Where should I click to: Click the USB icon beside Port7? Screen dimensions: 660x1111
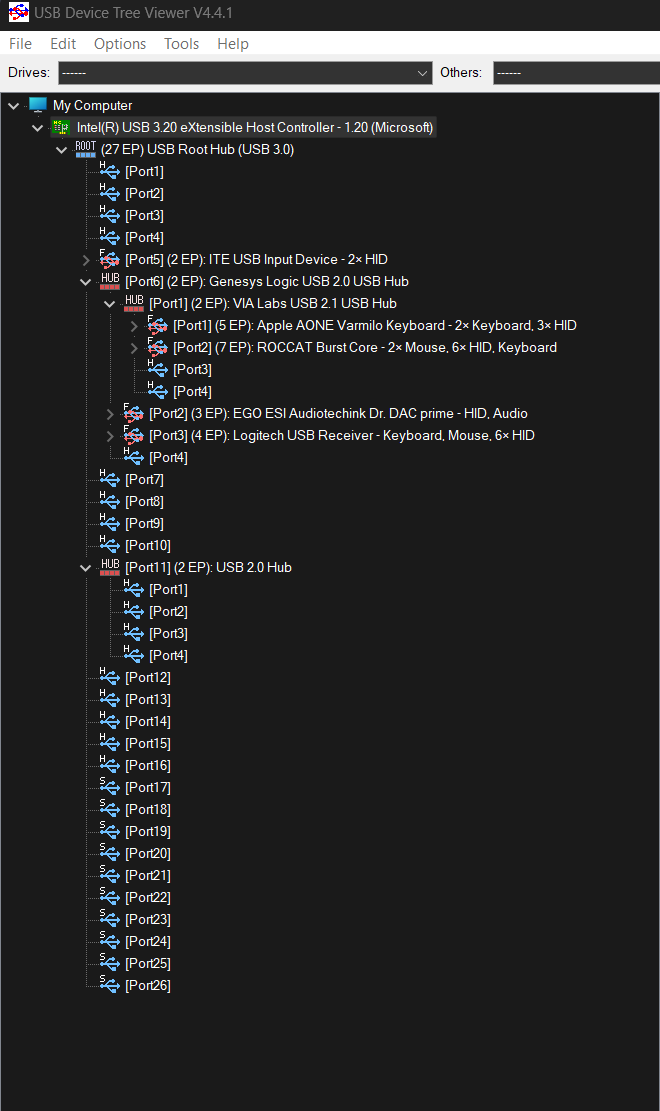pos(109,479)
